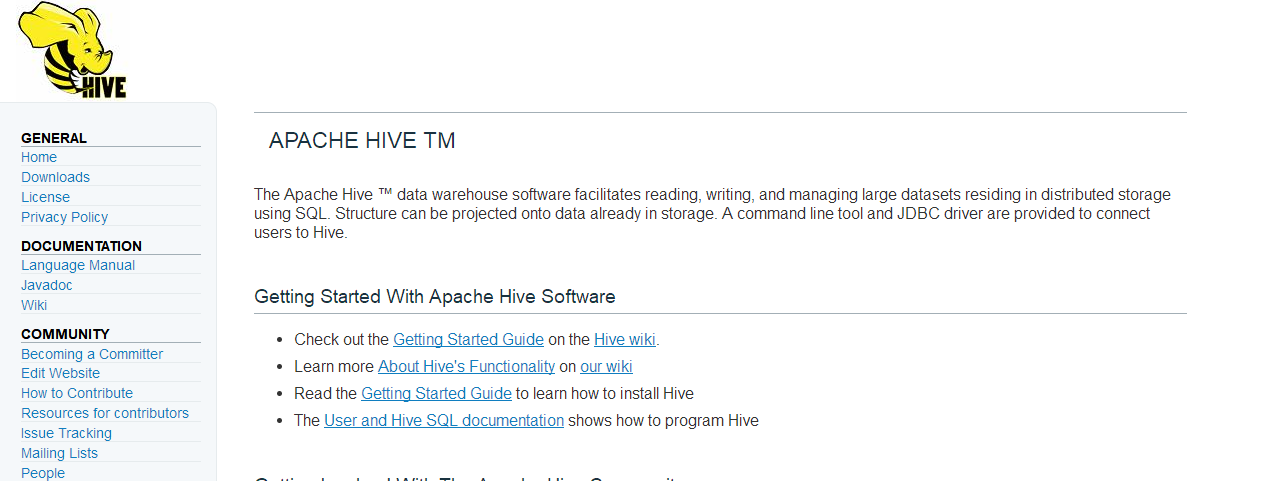Open Resources for contributors link
1262x481 pixels.
pyautogui.click(x=105, y=413)
